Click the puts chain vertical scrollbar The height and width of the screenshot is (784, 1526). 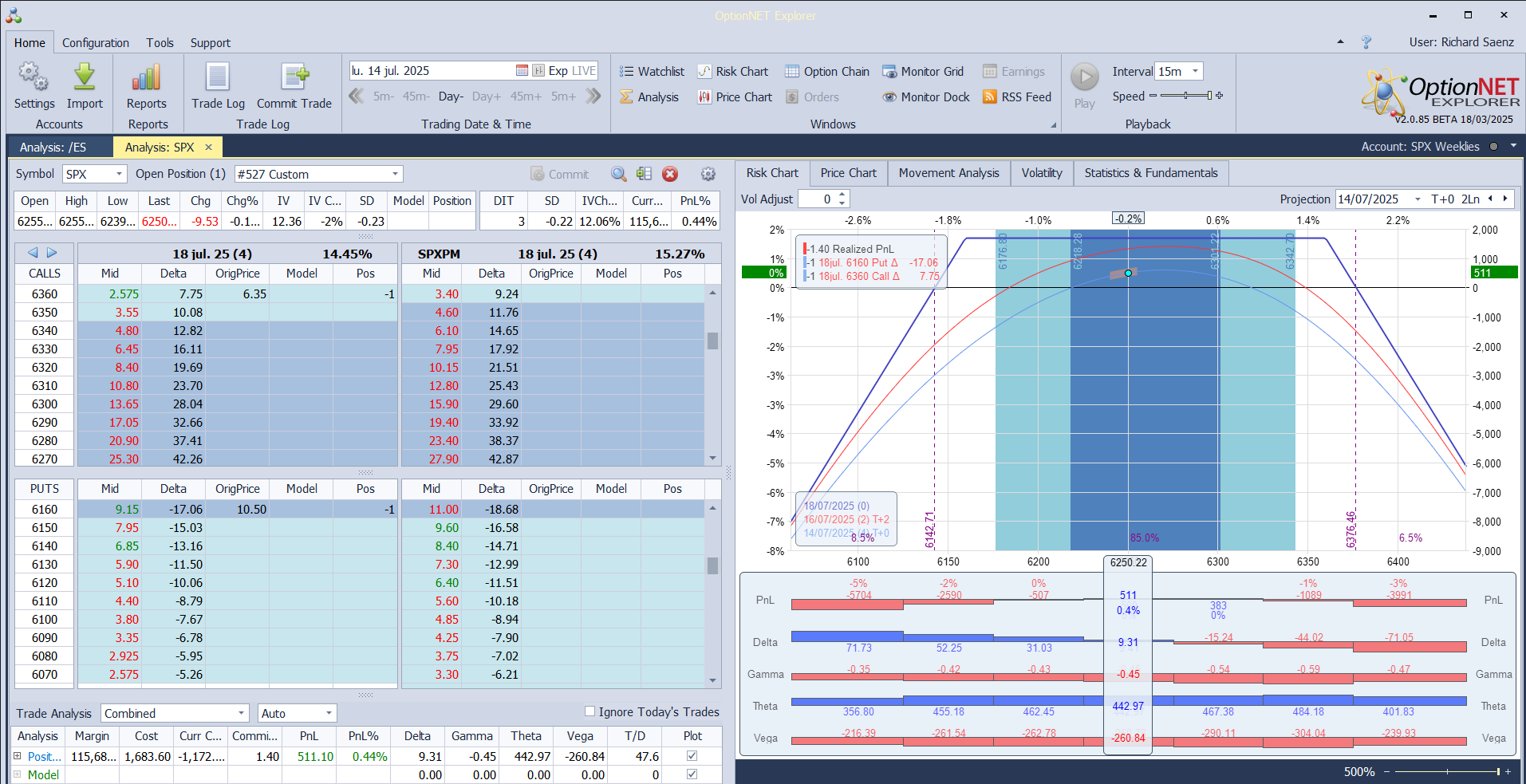click(712, 594)
